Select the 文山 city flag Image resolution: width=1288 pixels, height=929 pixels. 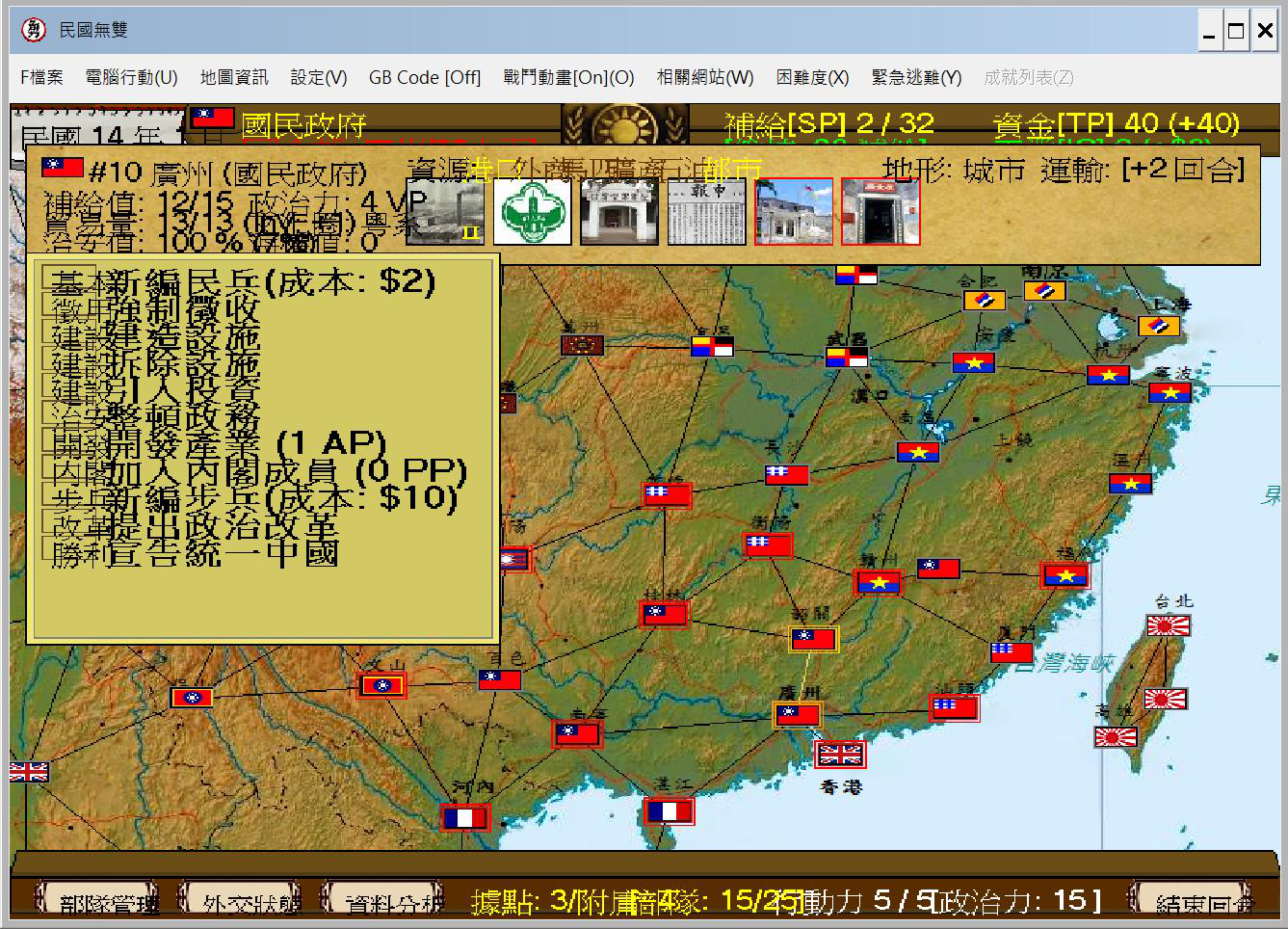point(382,686)
